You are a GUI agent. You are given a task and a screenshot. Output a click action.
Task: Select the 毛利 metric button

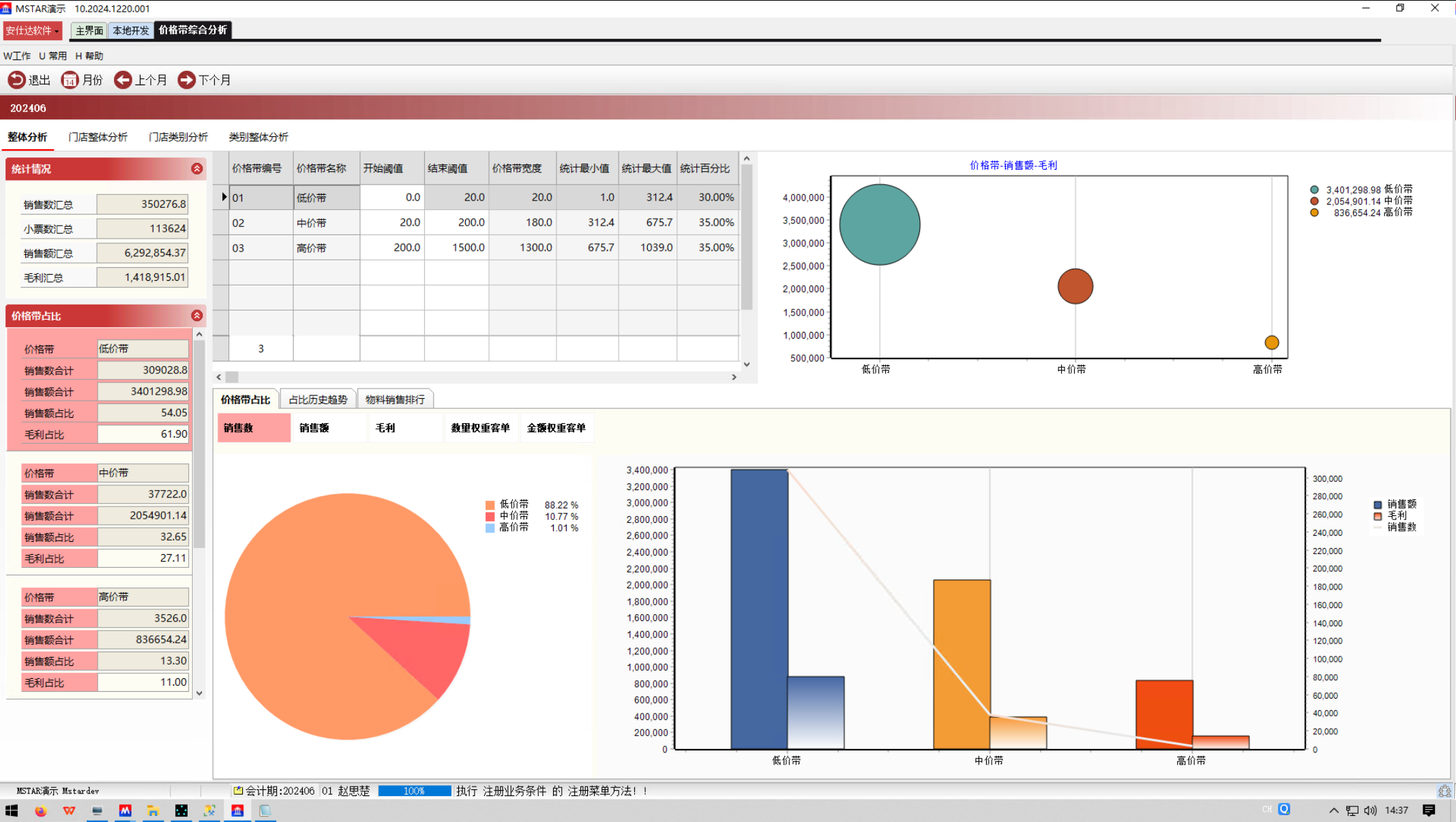(x=404, y=428)
